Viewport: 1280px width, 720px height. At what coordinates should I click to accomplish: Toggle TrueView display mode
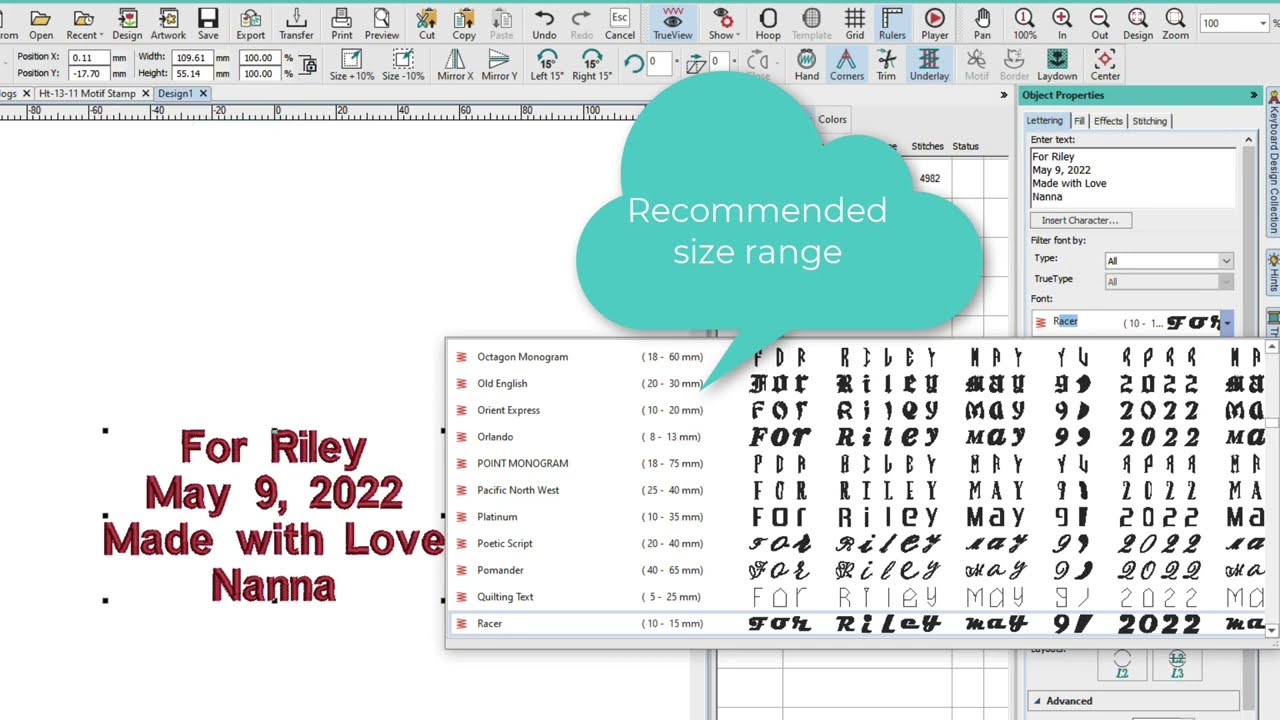[673, 23]
